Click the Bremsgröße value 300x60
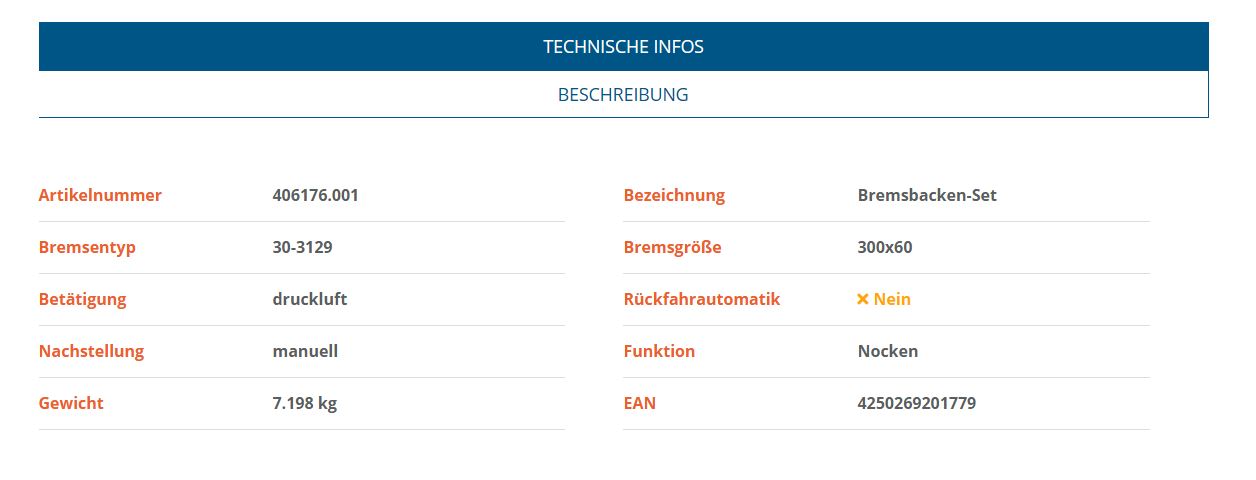The image size is (1256, 480). tap(885, 247)
